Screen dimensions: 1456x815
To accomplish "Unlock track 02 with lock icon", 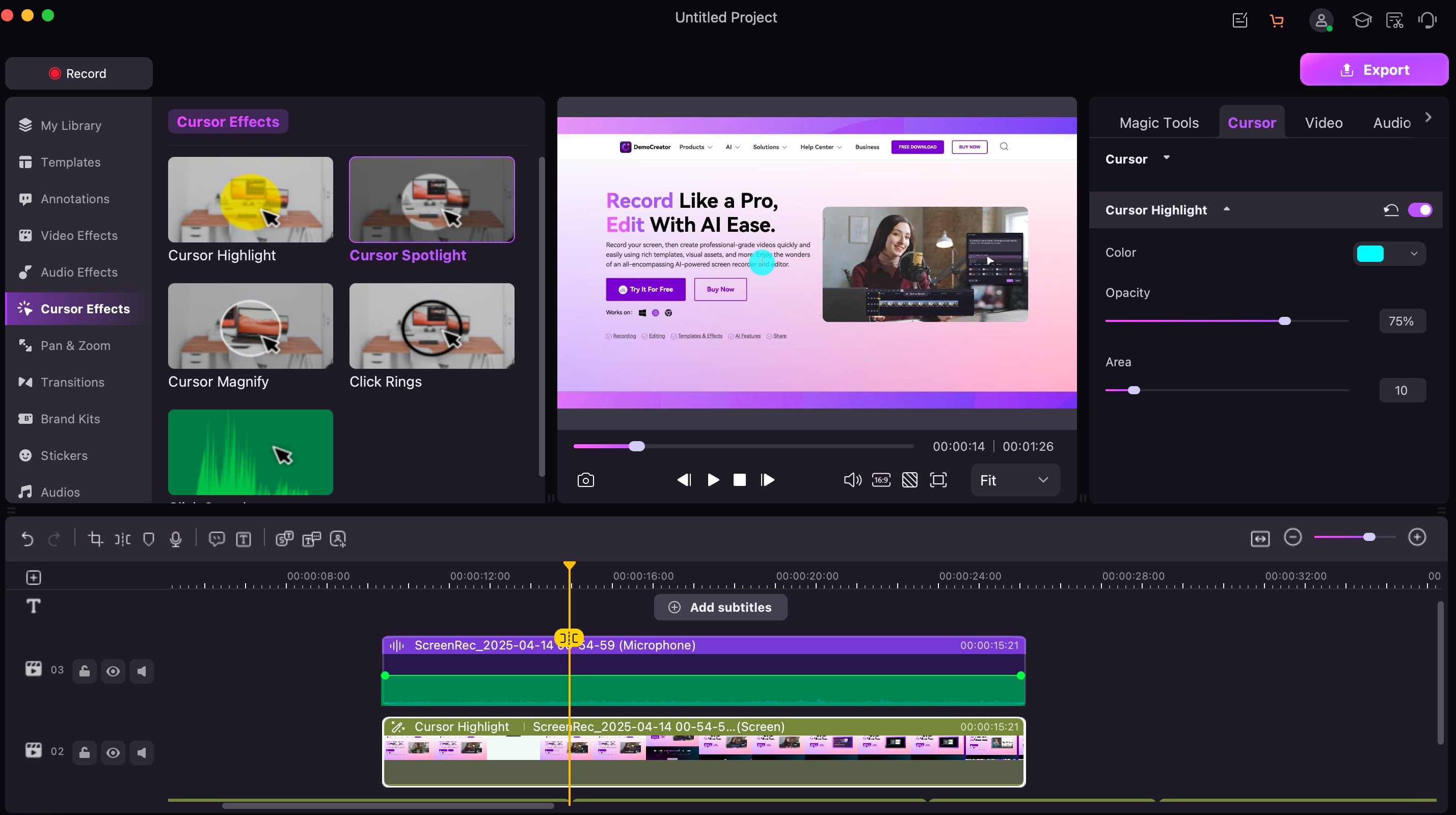I will tap(84, 752).
